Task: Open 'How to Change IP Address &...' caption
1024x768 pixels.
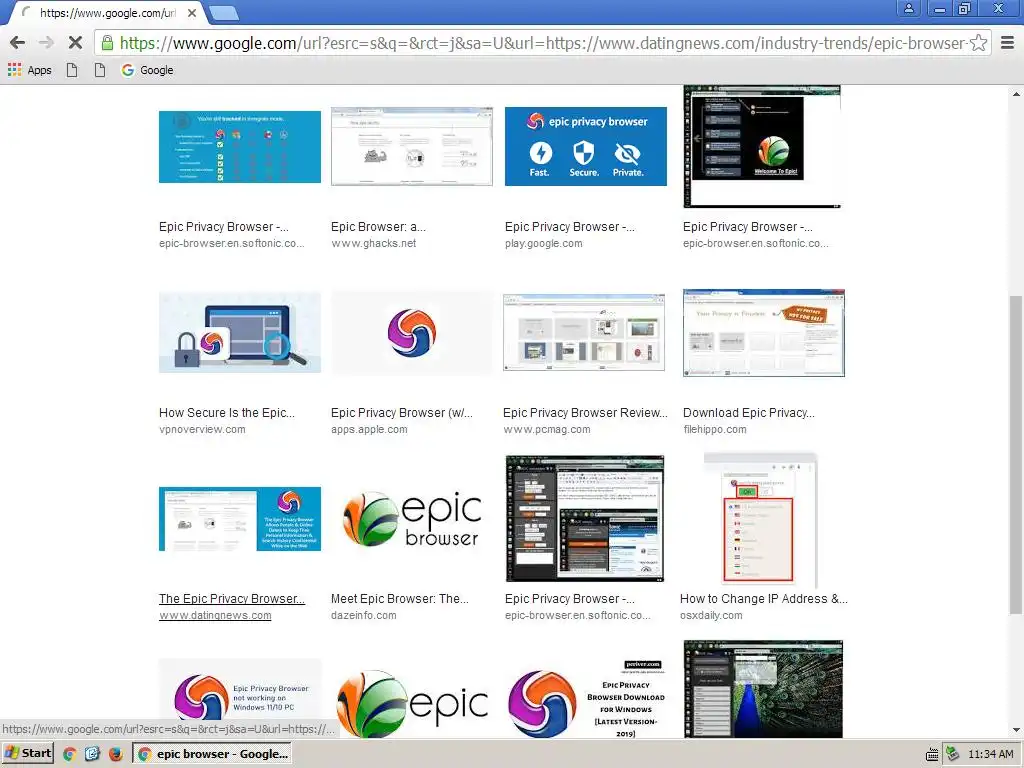Action: 764,598
